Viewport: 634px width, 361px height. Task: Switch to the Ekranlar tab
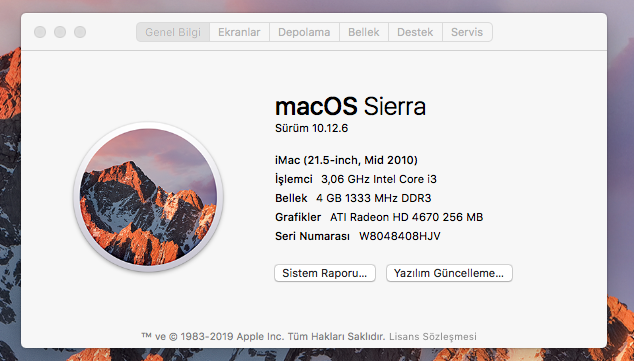click(x=239, y=32)
